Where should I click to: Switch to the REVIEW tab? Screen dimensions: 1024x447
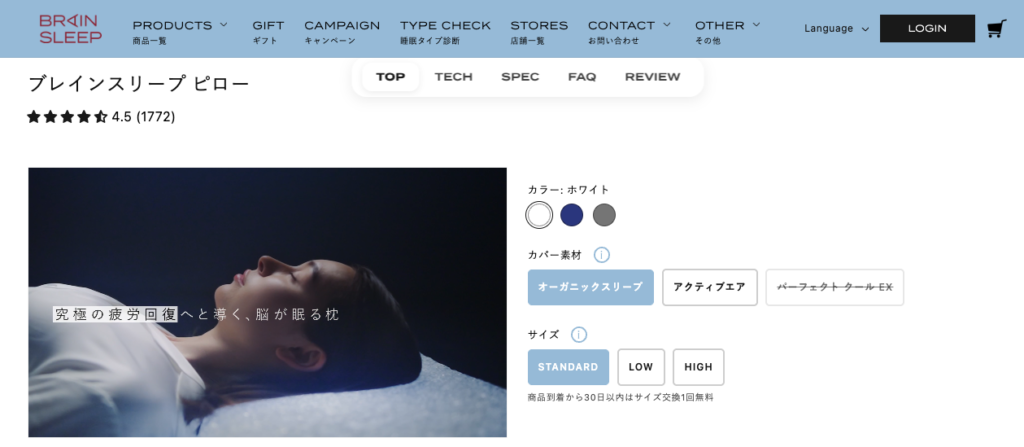[652, 77]
